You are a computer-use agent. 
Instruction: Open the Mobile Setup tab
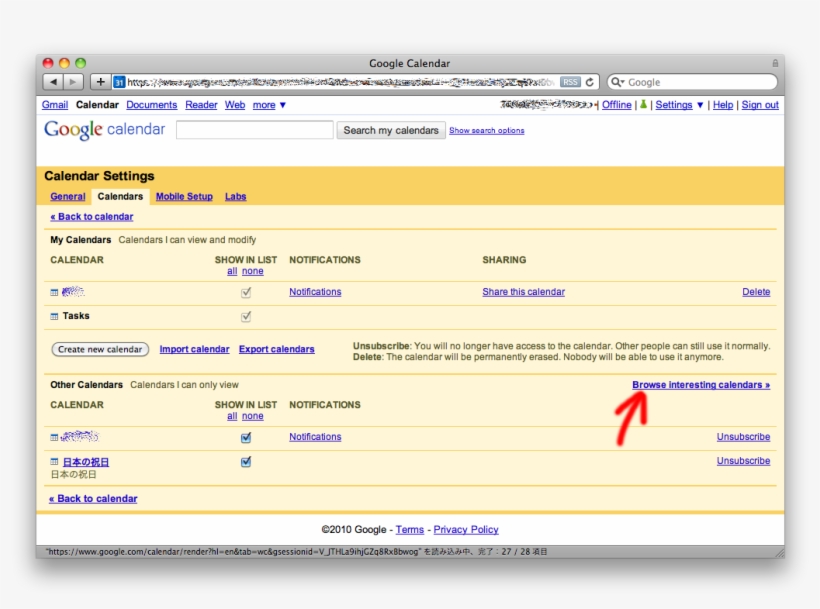click(x=184, y=197)
